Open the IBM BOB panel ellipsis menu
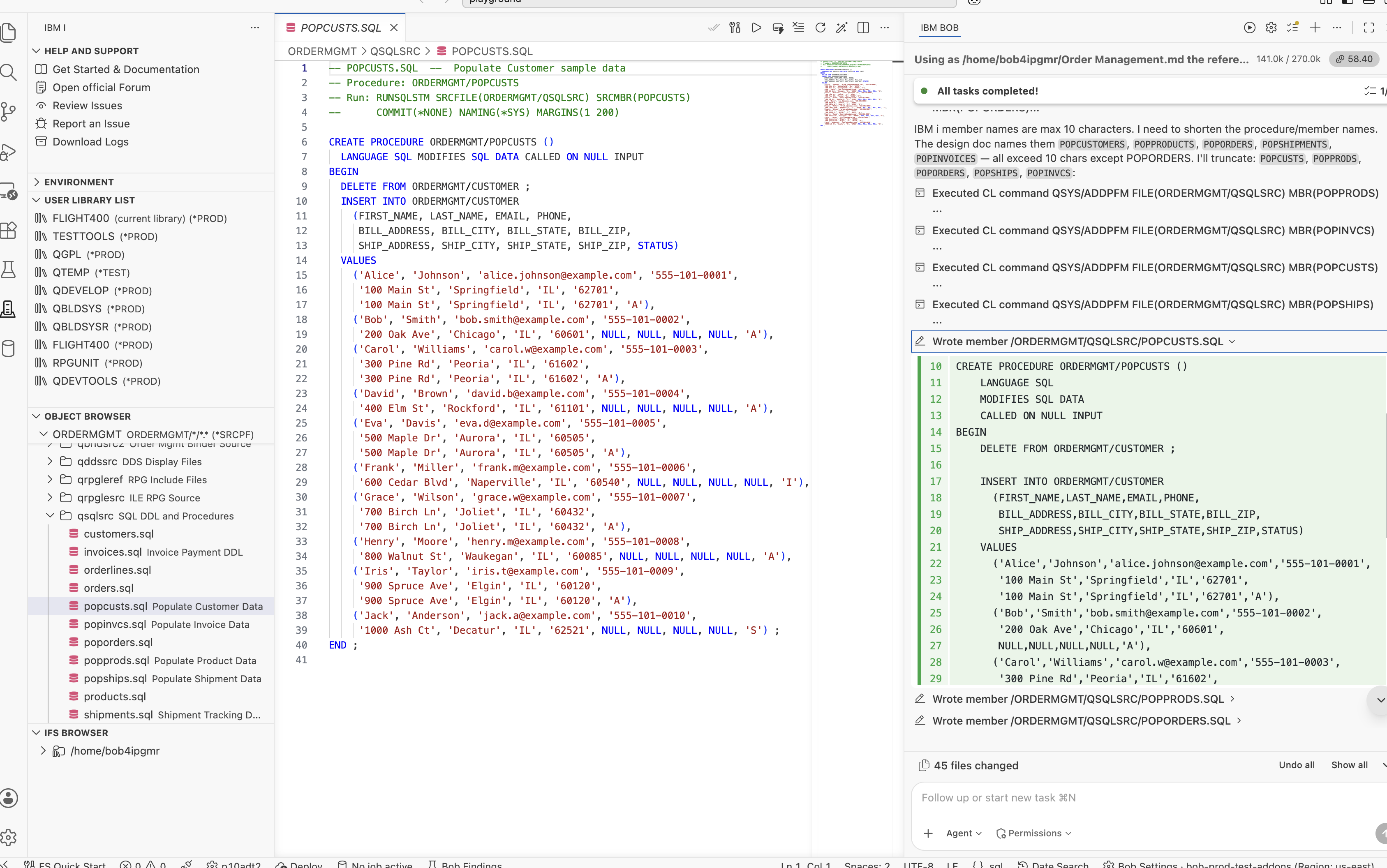Screen dimensions: 1387x868 tap(1337, 28)
